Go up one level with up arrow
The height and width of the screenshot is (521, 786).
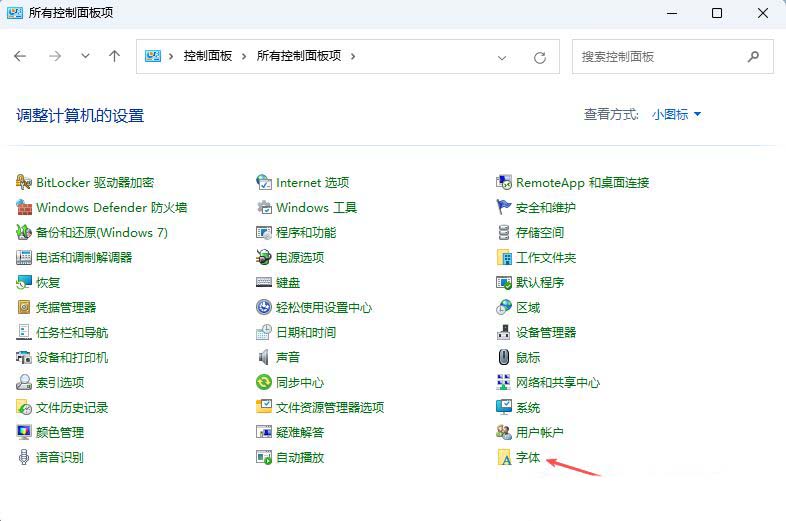click(x=114, y=56)
